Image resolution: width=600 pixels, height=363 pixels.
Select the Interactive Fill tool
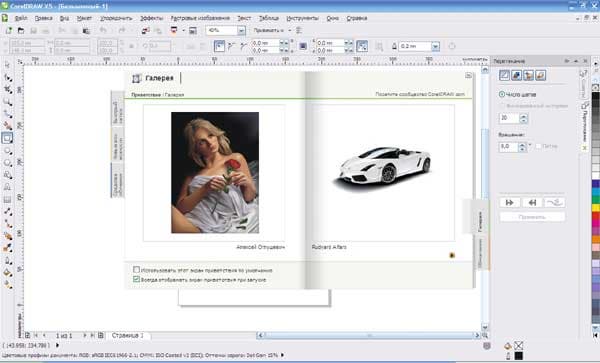[x=7, y=285]
